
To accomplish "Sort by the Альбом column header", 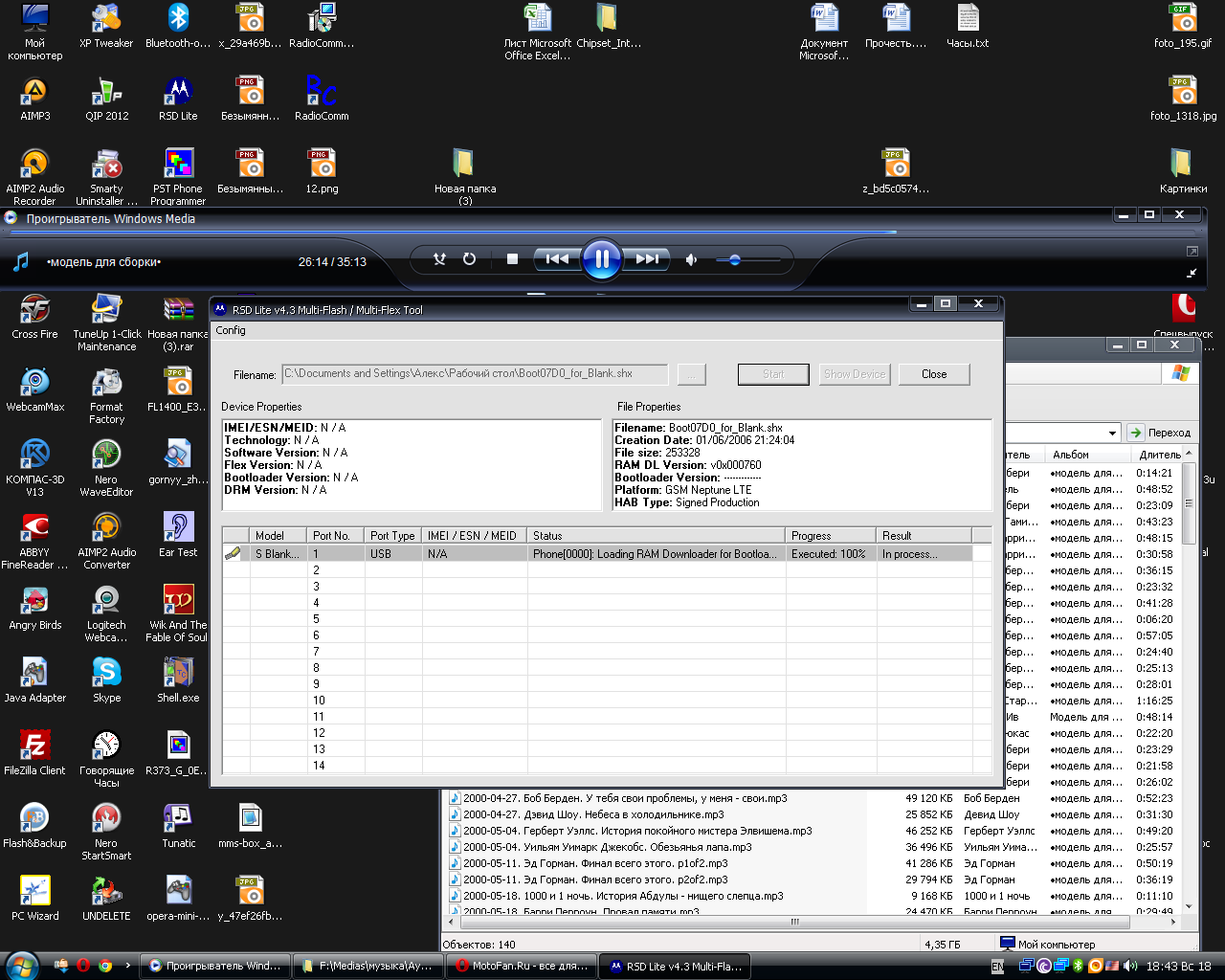I will 1090,455.
